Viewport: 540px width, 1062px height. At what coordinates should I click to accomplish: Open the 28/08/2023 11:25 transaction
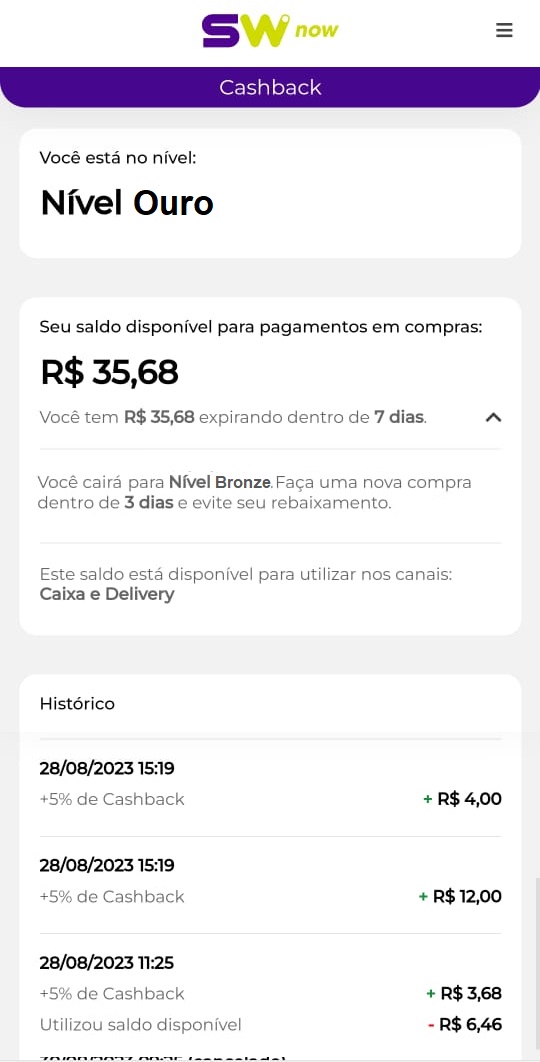[x=270, y=994]
